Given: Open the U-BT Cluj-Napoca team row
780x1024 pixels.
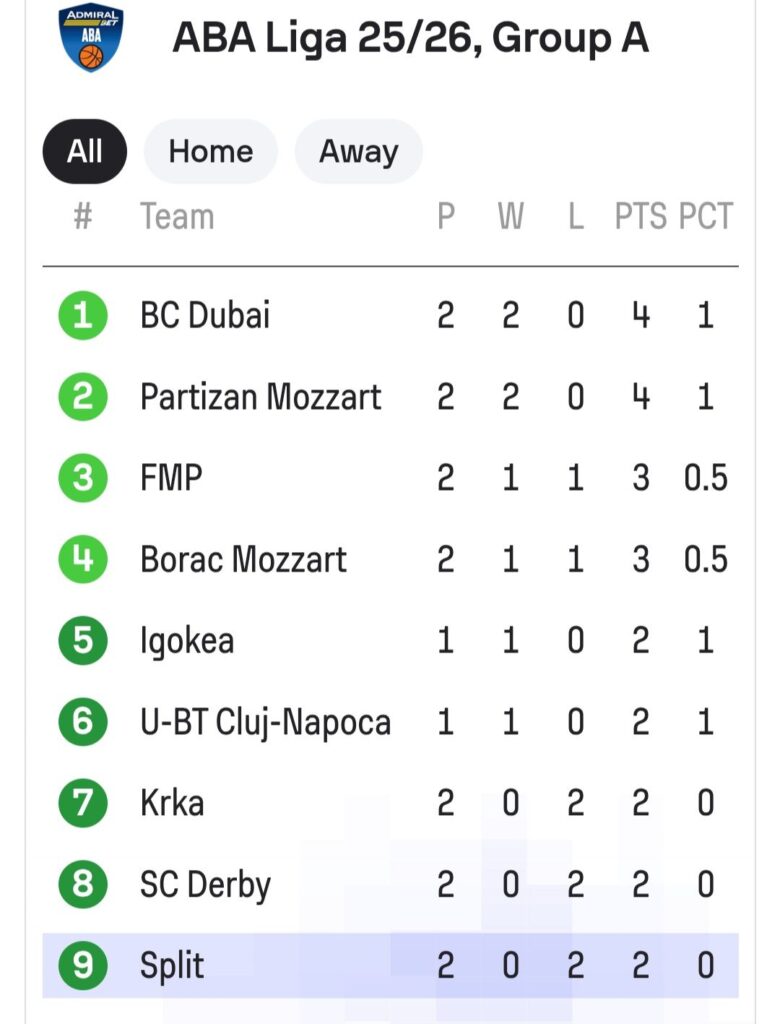Looking at the screenshot, I should [265, 722].
